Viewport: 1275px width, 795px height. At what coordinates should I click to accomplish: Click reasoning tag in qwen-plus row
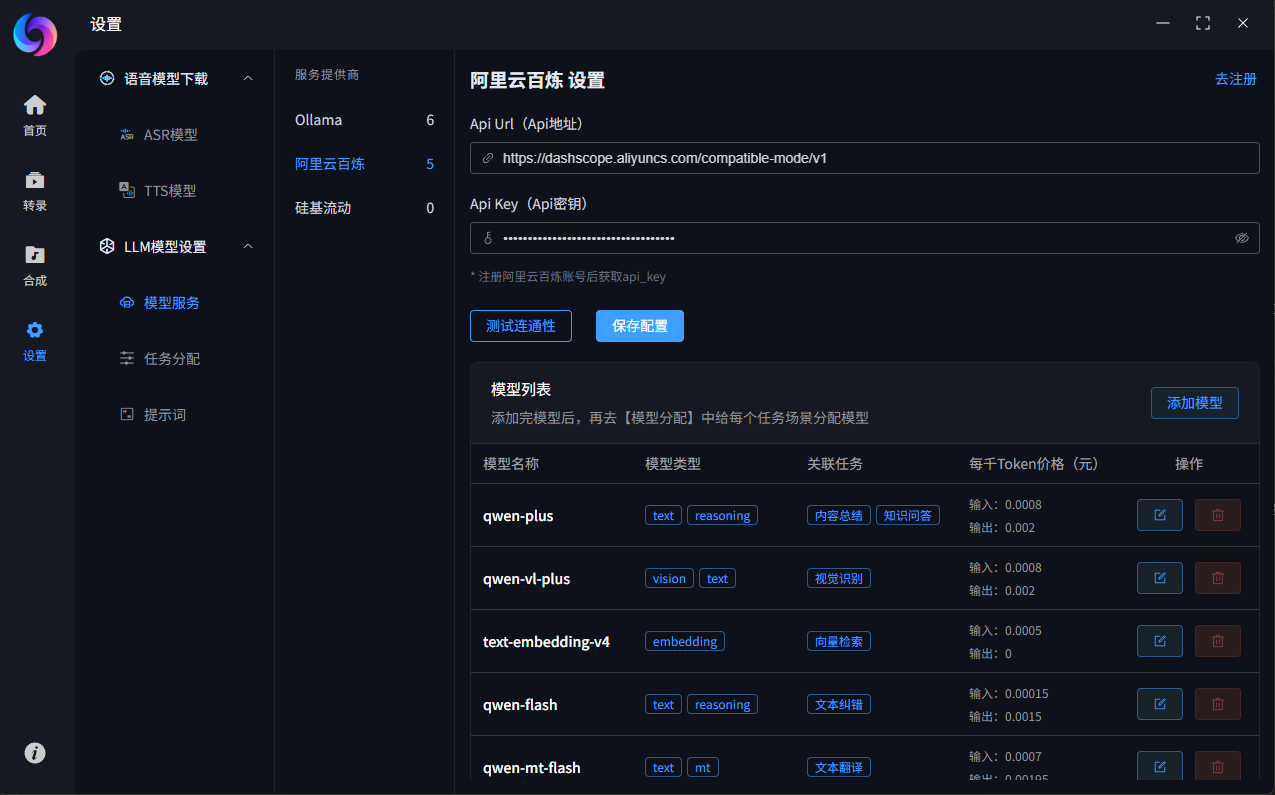(x=722, y=515)
